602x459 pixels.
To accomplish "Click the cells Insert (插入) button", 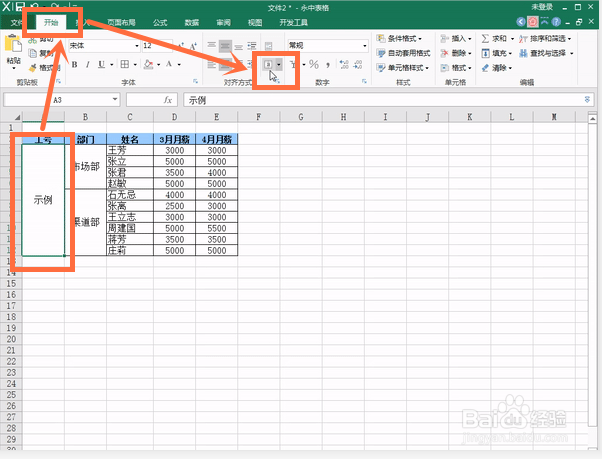I will point(456,38).
